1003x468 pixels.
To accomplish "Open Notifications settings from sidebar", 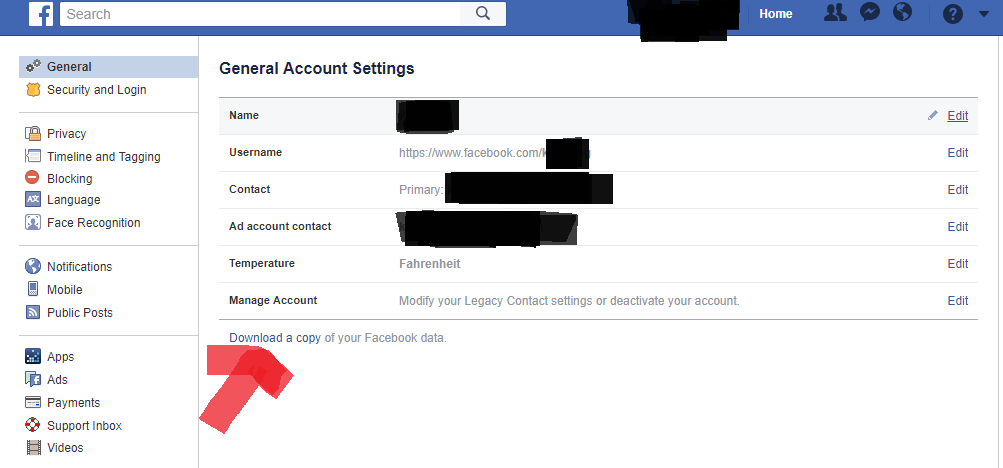I will [x=79, y=267].
